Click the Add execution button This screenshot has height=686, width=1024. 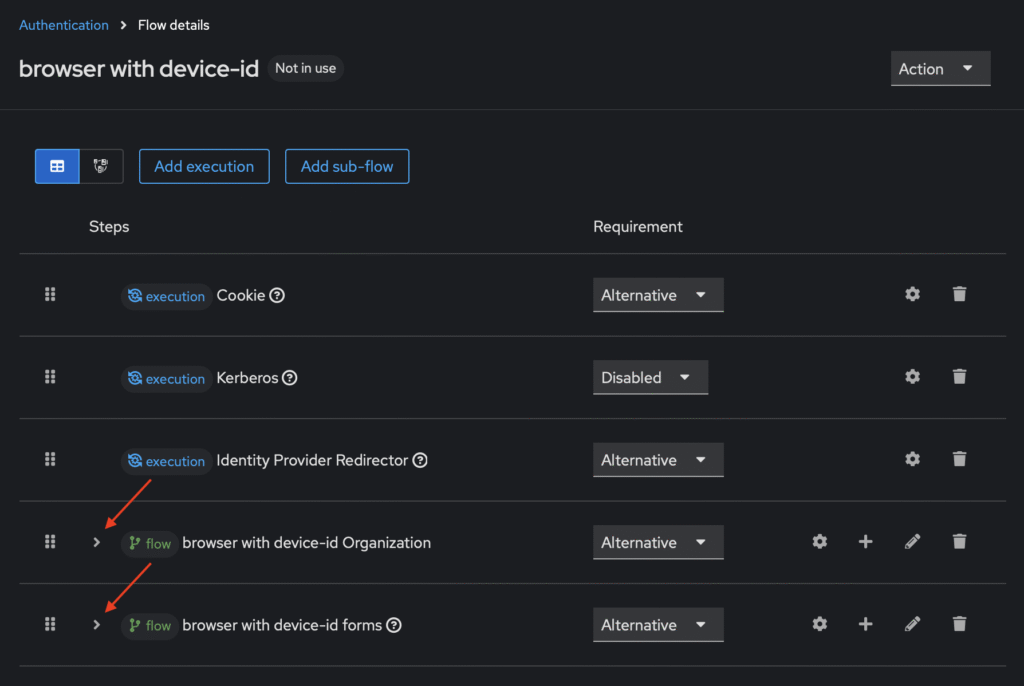tap(204, 166)
